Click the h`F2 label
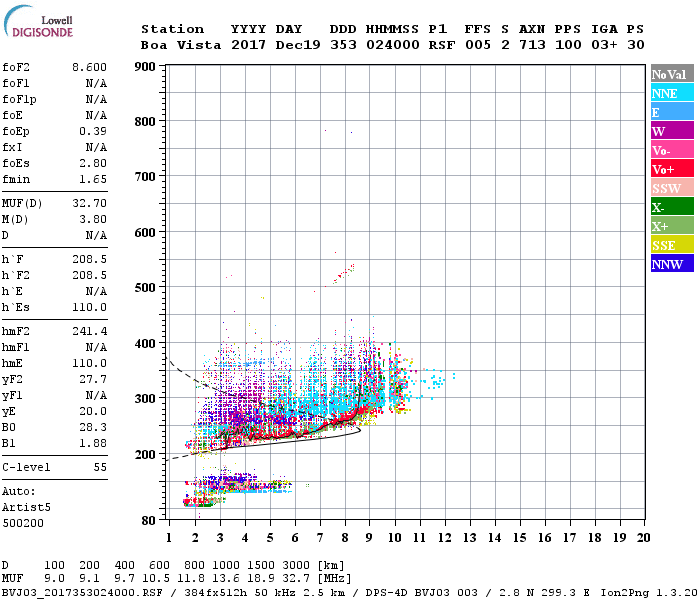The image size is (700, 600). (x=16, y=275)
